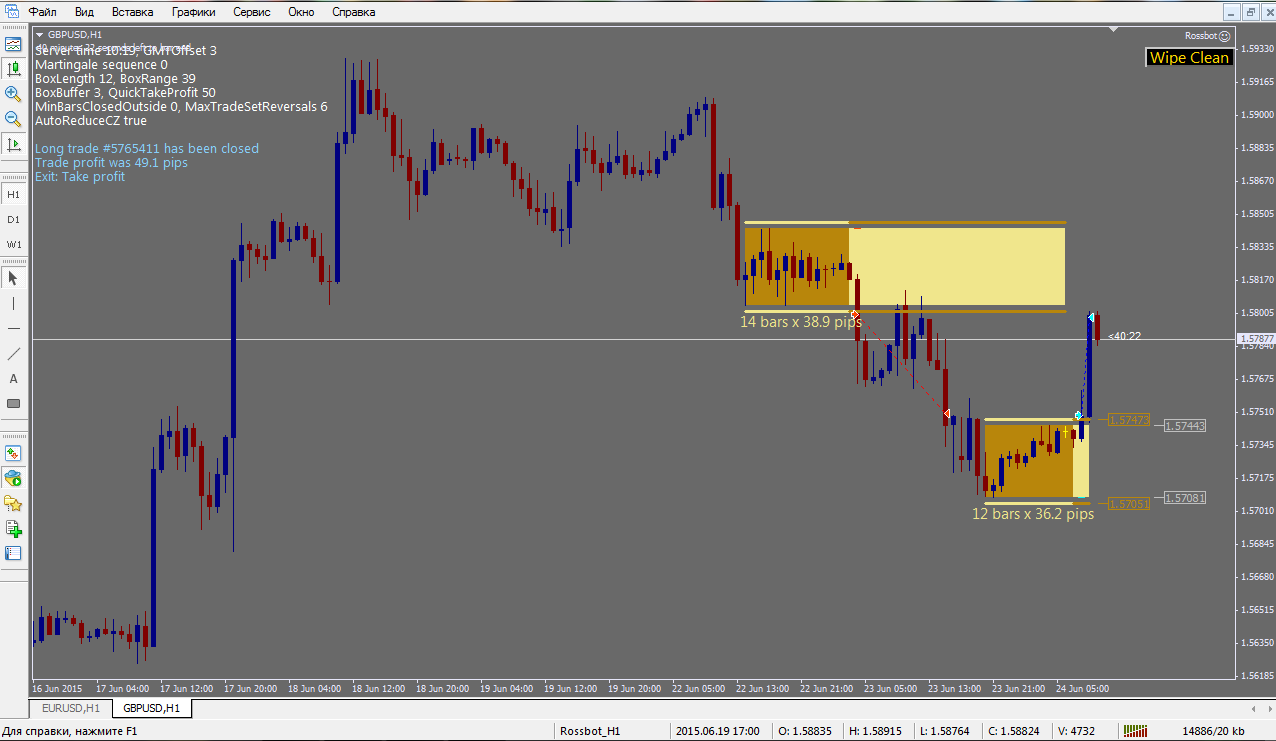Open the Файл menu

(42, 12)
